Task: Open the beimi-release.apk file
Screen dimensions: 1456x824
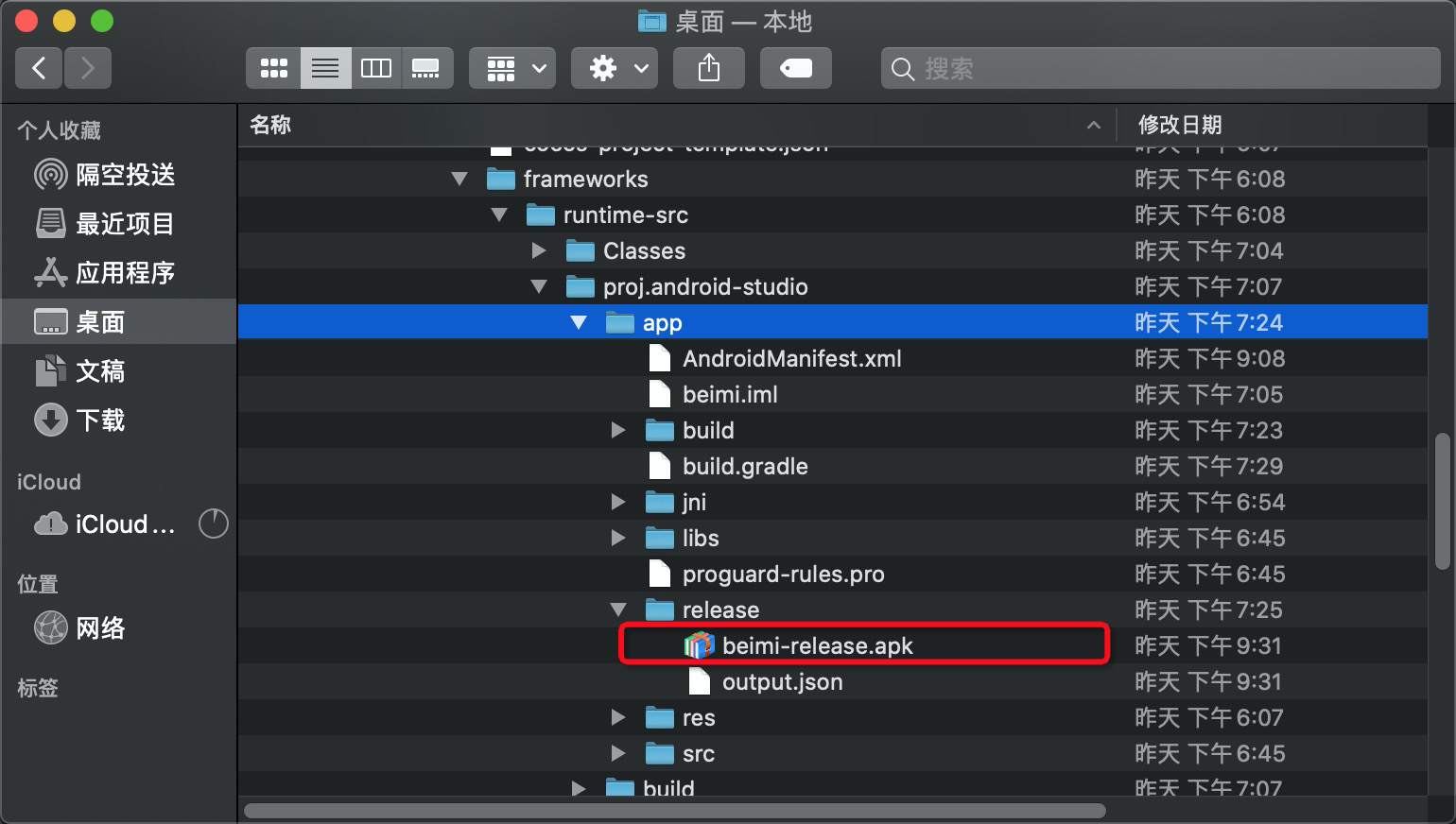Action: click(x=817, y=645)
